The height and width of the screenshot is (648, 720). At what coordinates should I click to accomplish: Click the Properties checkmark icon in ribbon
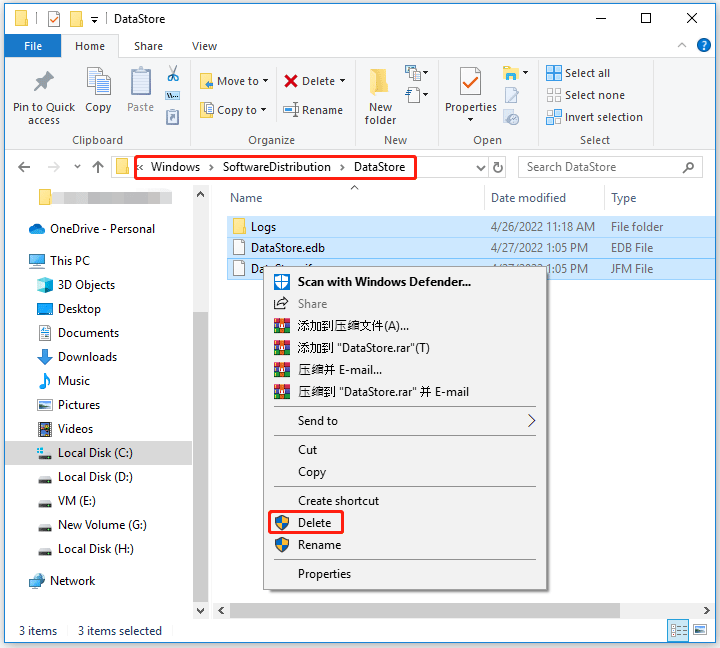point(470,82)
